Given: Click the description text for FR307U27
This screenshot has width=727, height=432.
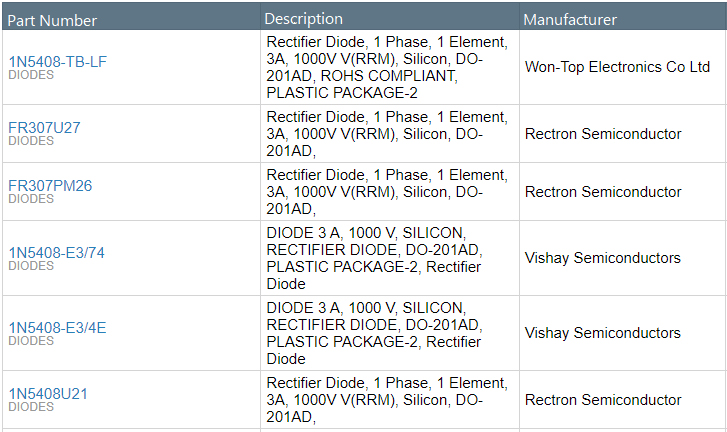Looking at the screenshot, I should (388, 134).
